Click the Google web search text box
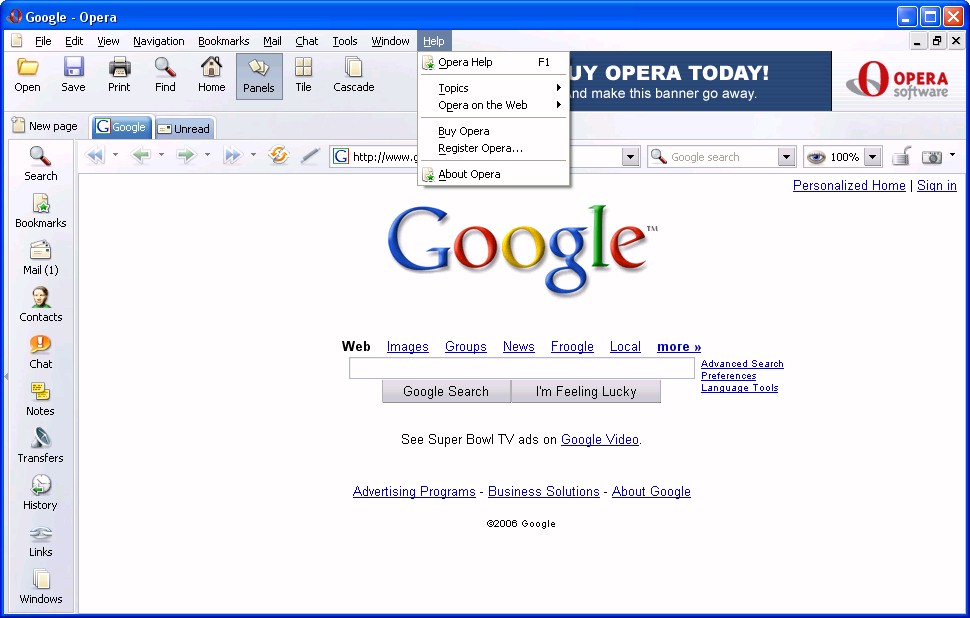This screenshot has width=970, height=618. tap(521, 368)
